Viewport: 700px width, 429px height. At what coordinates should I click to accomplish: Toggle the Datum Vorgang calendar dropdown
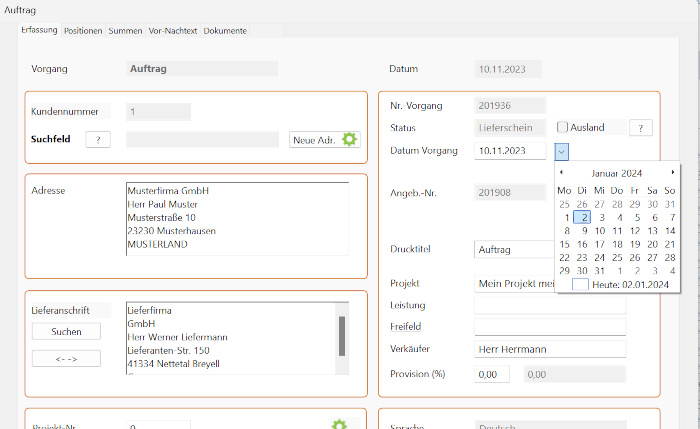pos(562,151)
